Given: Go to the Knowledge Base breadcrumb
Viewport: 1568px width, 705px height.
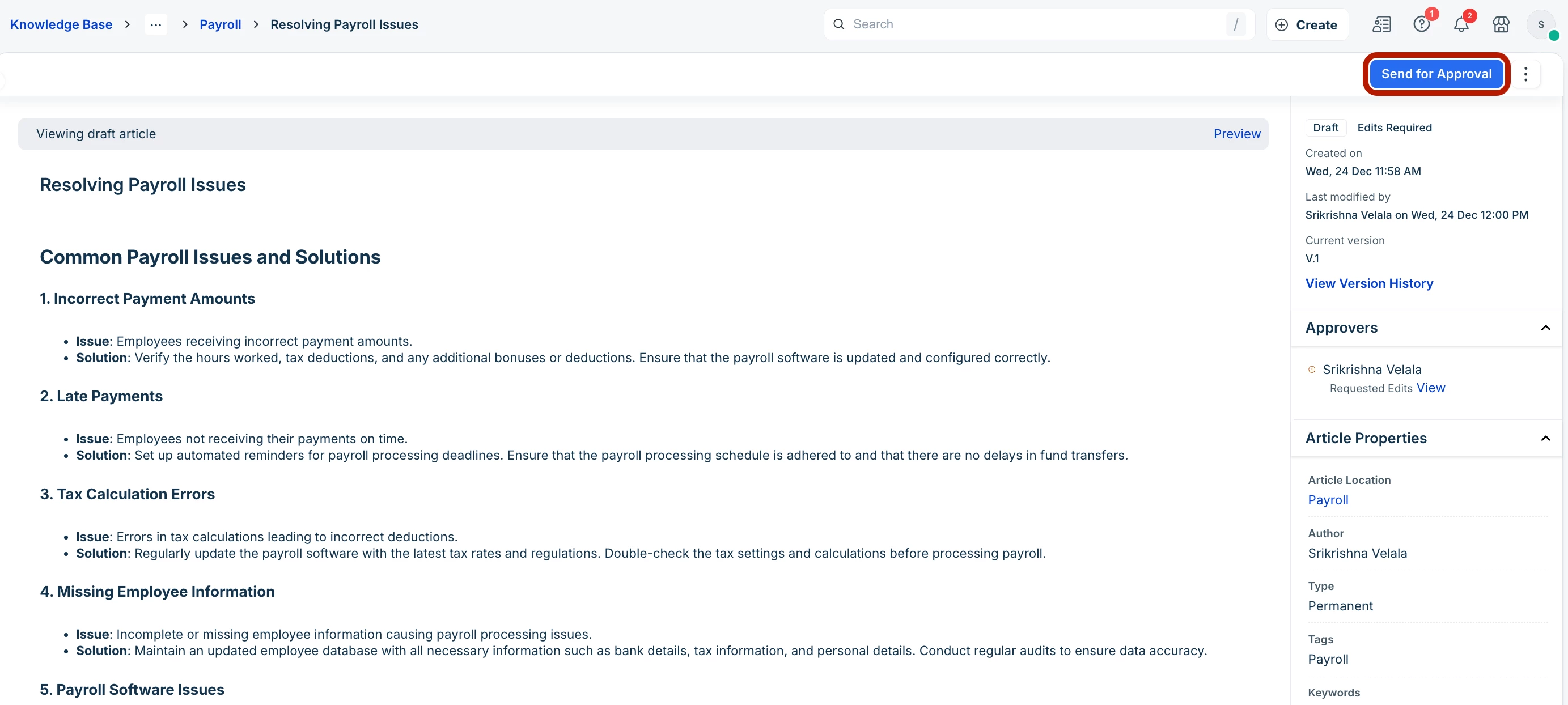Looking at the screenshot, I should (61, 24).
